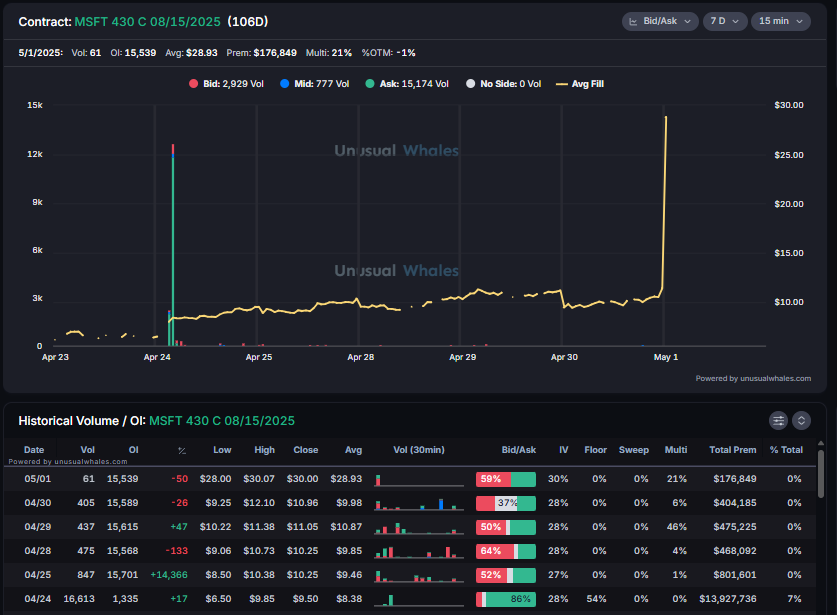Click the 52% bid/ask bar for 04/25

506,575
